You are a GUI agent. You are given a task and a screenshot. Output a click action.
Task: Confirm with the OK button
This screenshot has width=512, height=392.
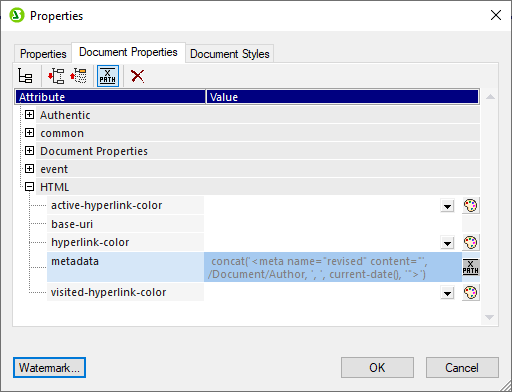pyautogui.click(x=377, y=368)
